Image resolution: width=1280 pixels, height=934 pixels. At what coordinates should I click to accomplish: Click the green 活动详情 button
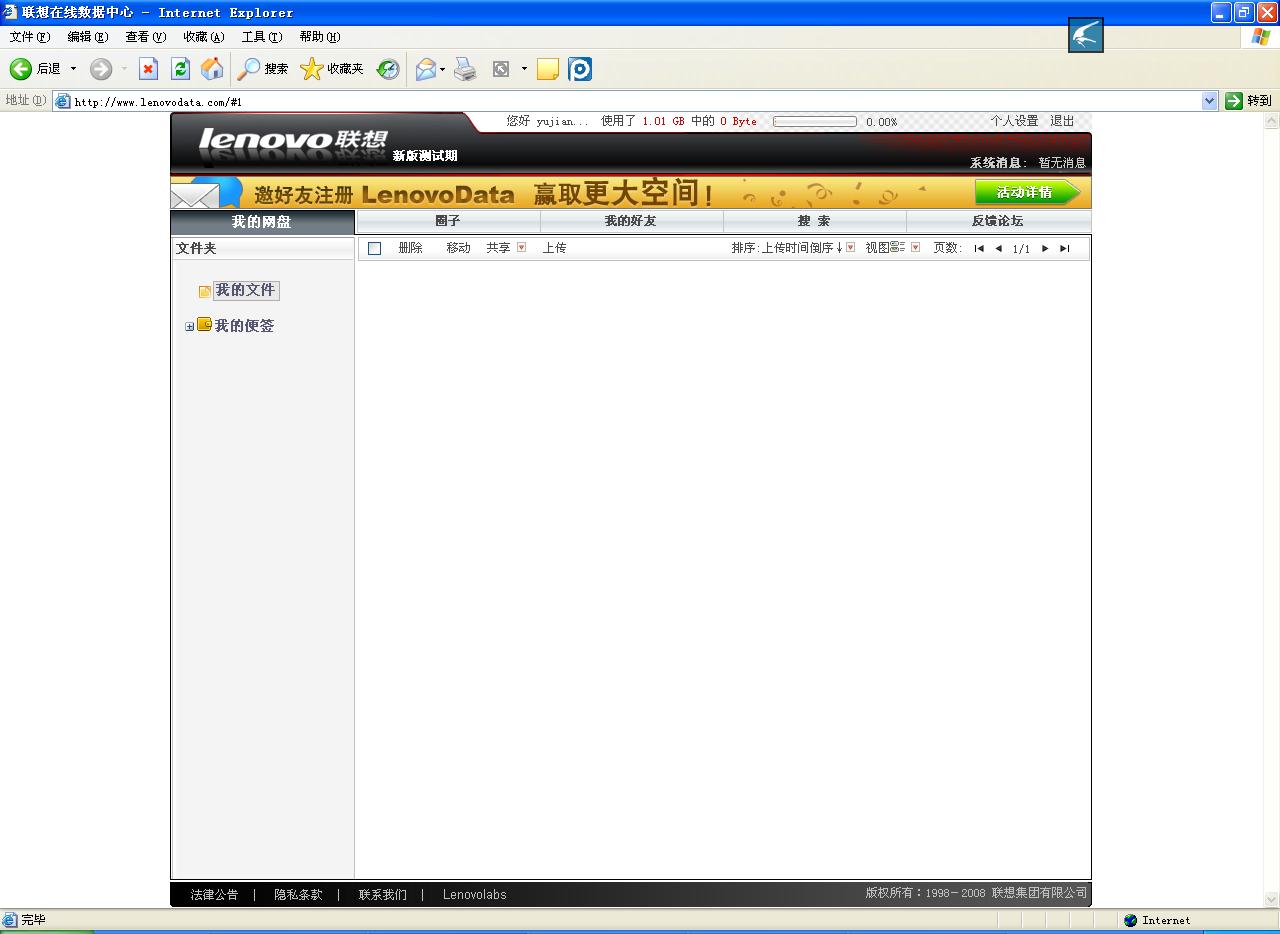pos(1028,192)
